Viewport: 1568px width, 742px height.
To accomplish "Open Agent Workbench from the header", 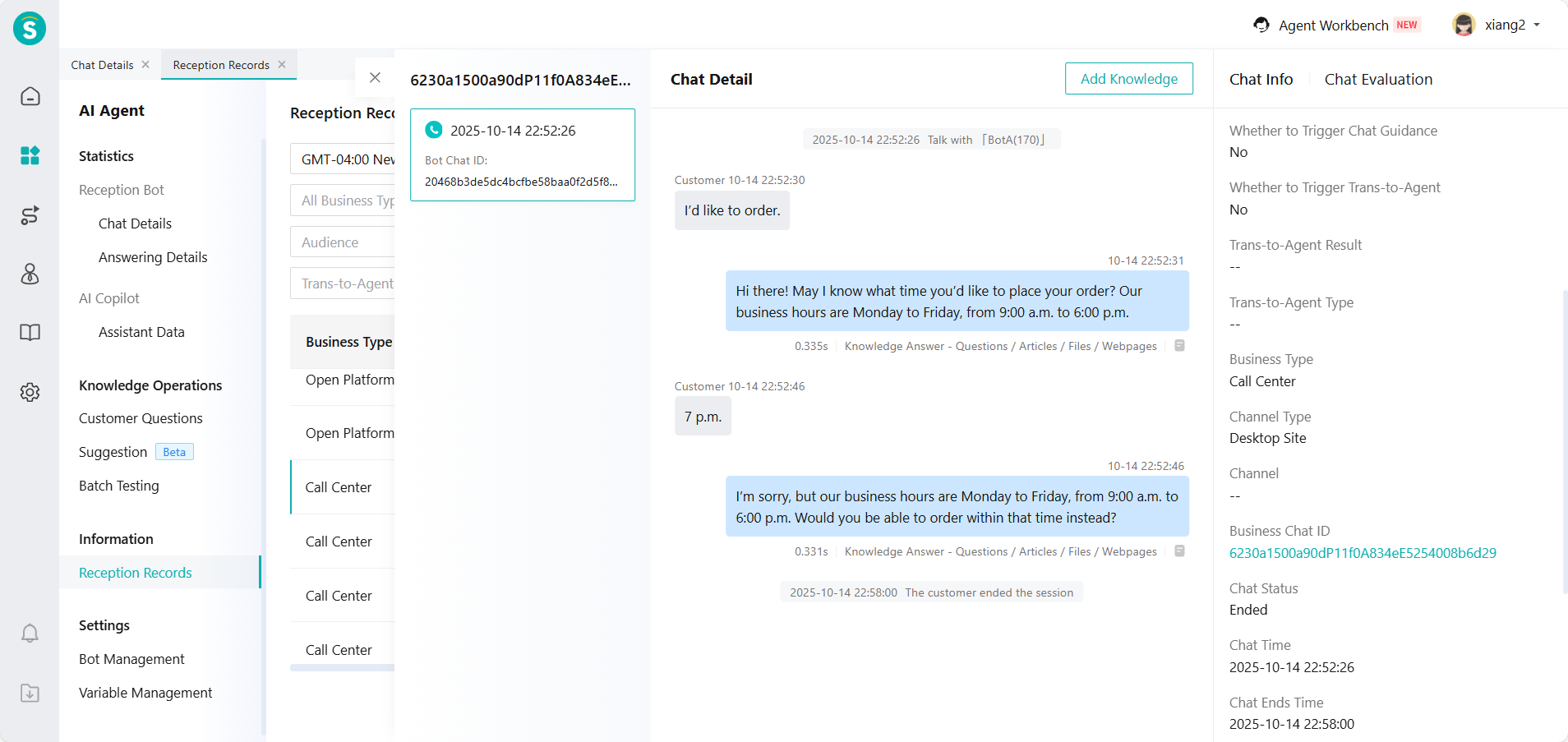I will (x=1333, y=25).
